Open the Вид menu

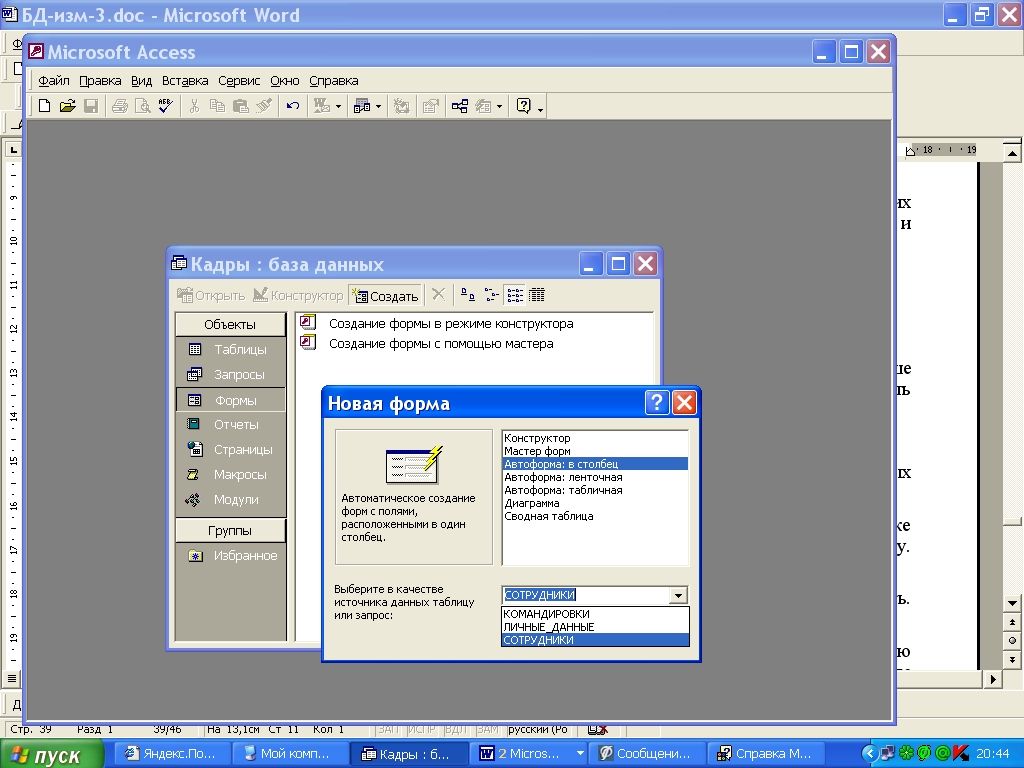coord(141,80)
